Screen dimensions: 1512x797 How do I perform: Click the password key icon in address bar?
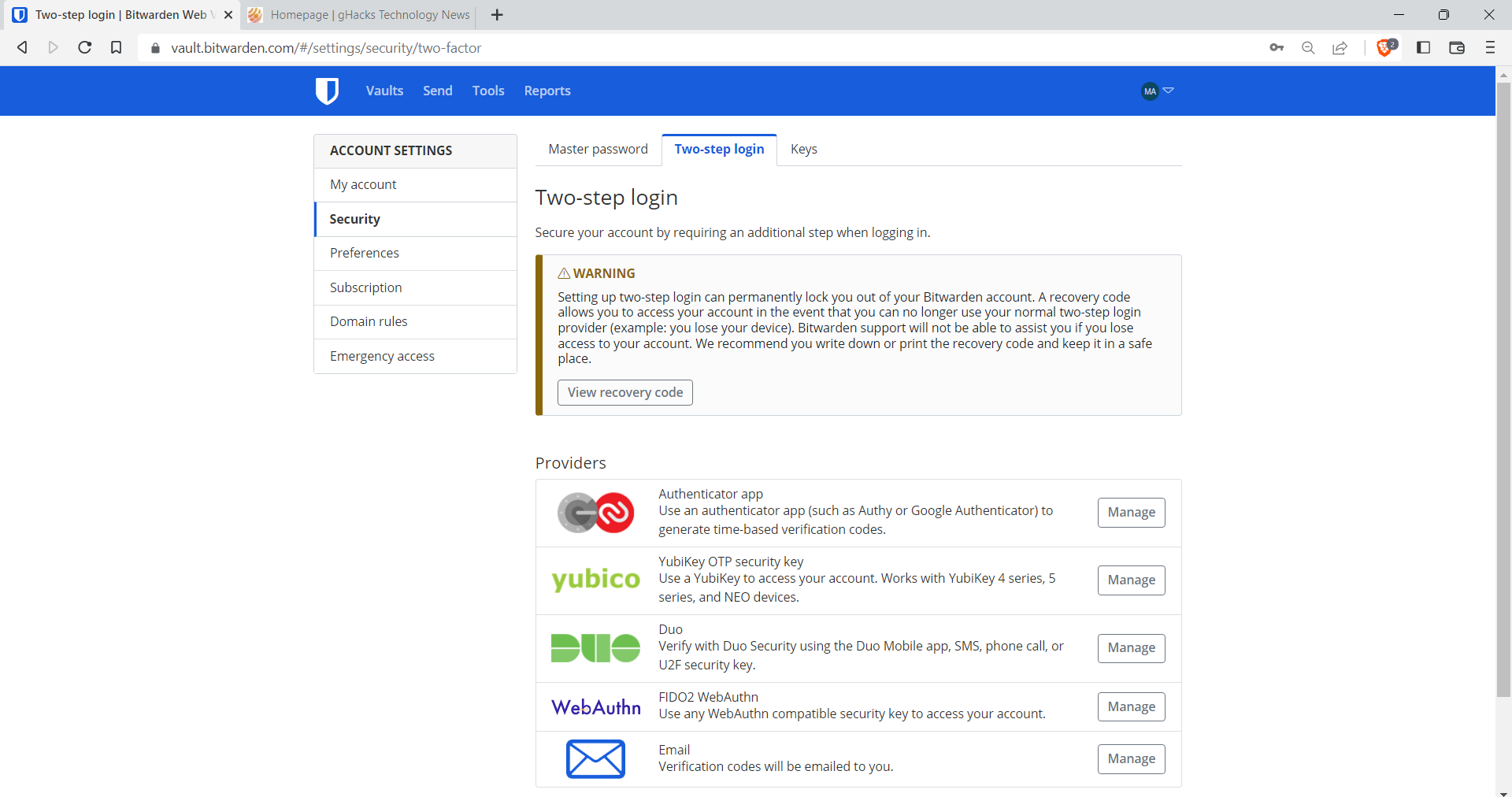[1277, 48]
